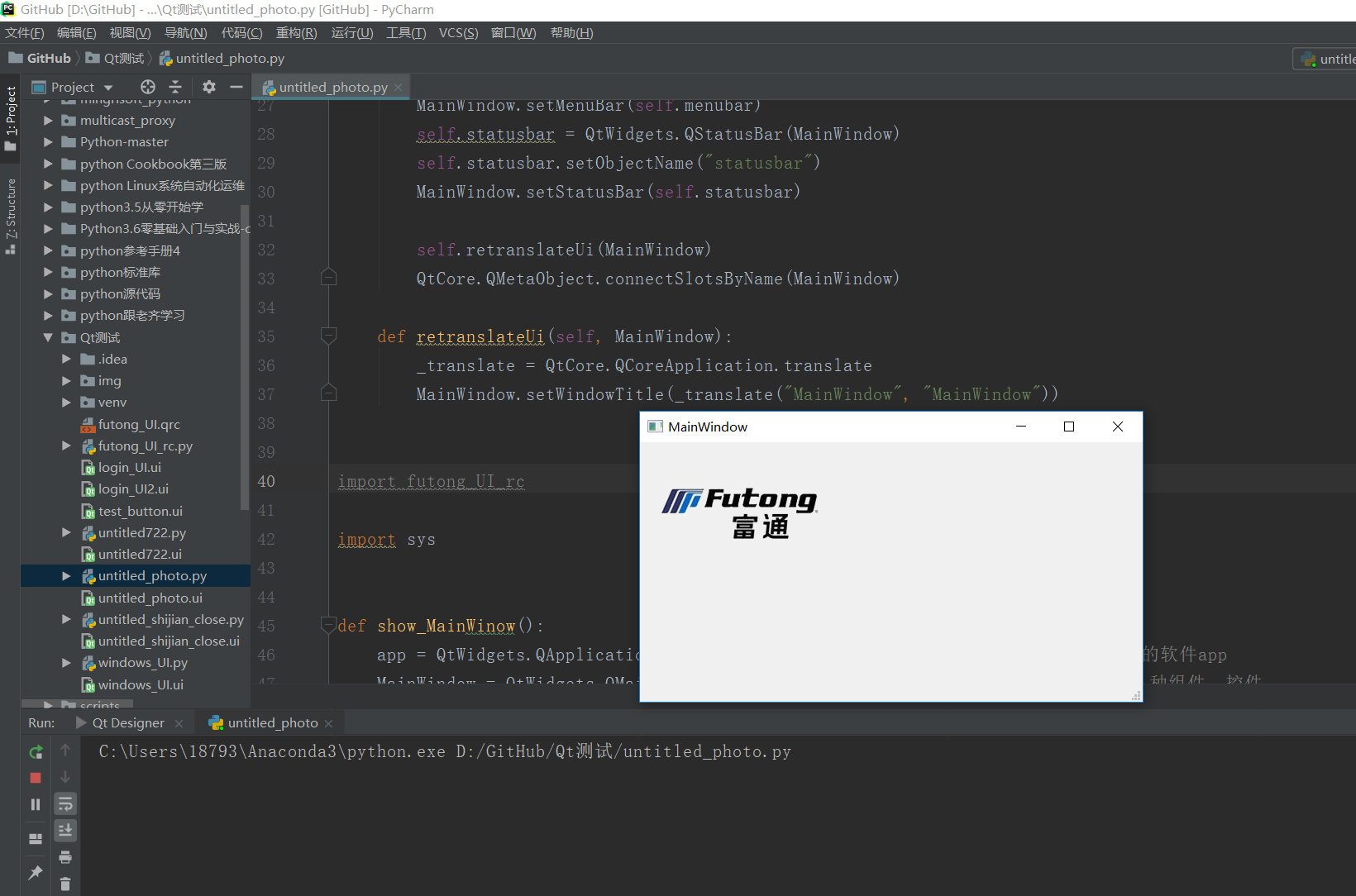1356x896 pixels.
Task: Click the restore layout icon in Run panel
Action: pyautogui.click(x=36, y=839)
